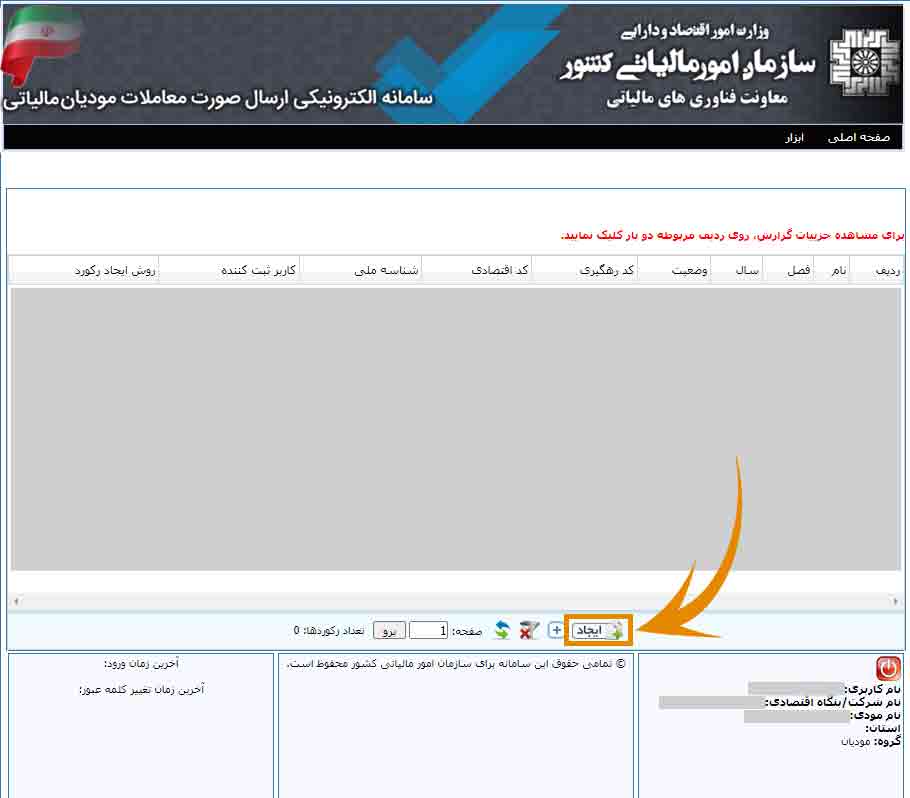This screenshot has height=798, width=910.
Task: Click the horizontal scrollbar right arrow
Action: tap(895, 601)
